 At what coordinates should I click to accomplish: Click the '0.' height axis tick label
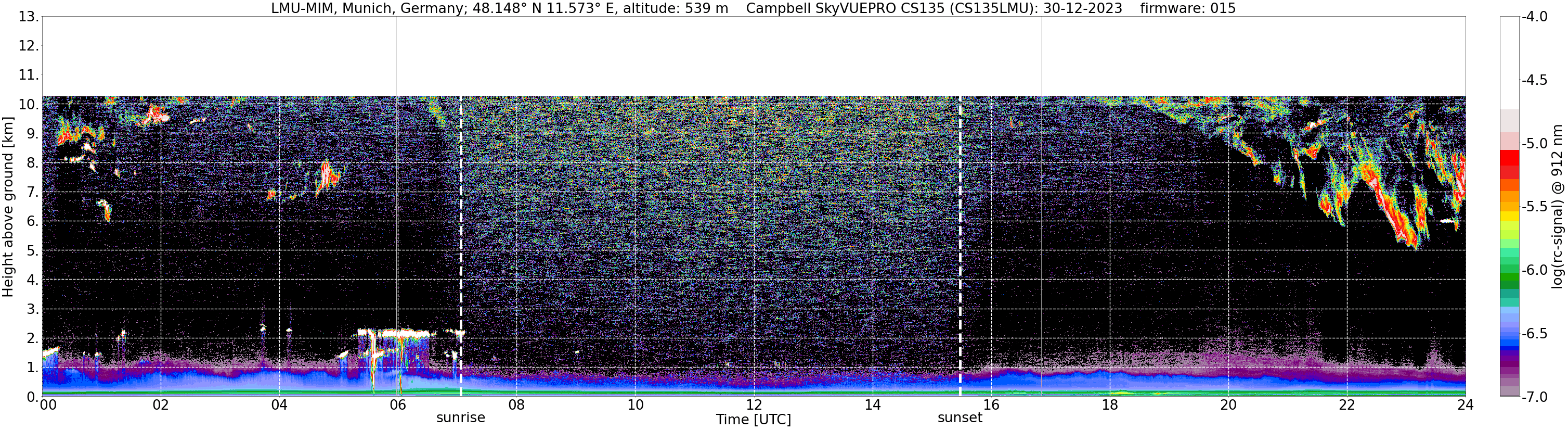coord(33,397)
